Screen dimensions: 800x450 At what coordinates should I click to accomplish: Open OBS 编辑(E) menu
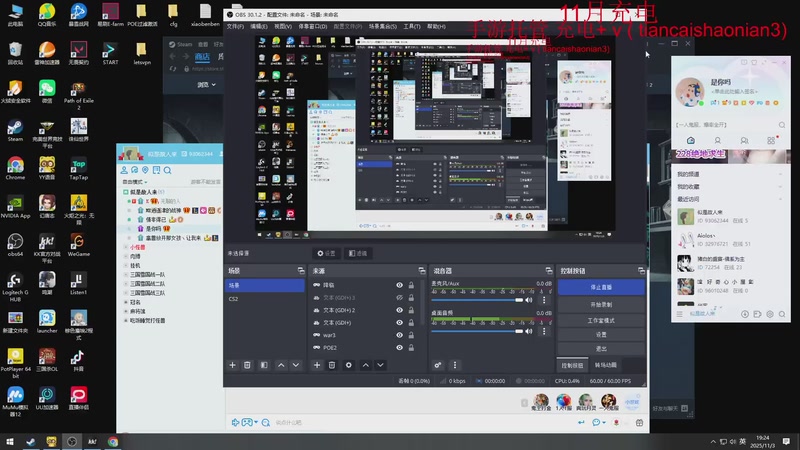(259, 27)
